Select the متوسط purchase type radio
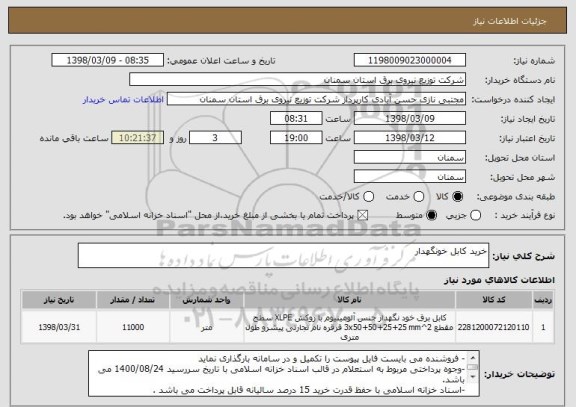Screen dimensions: 576x407 click(x=432, y=216)
